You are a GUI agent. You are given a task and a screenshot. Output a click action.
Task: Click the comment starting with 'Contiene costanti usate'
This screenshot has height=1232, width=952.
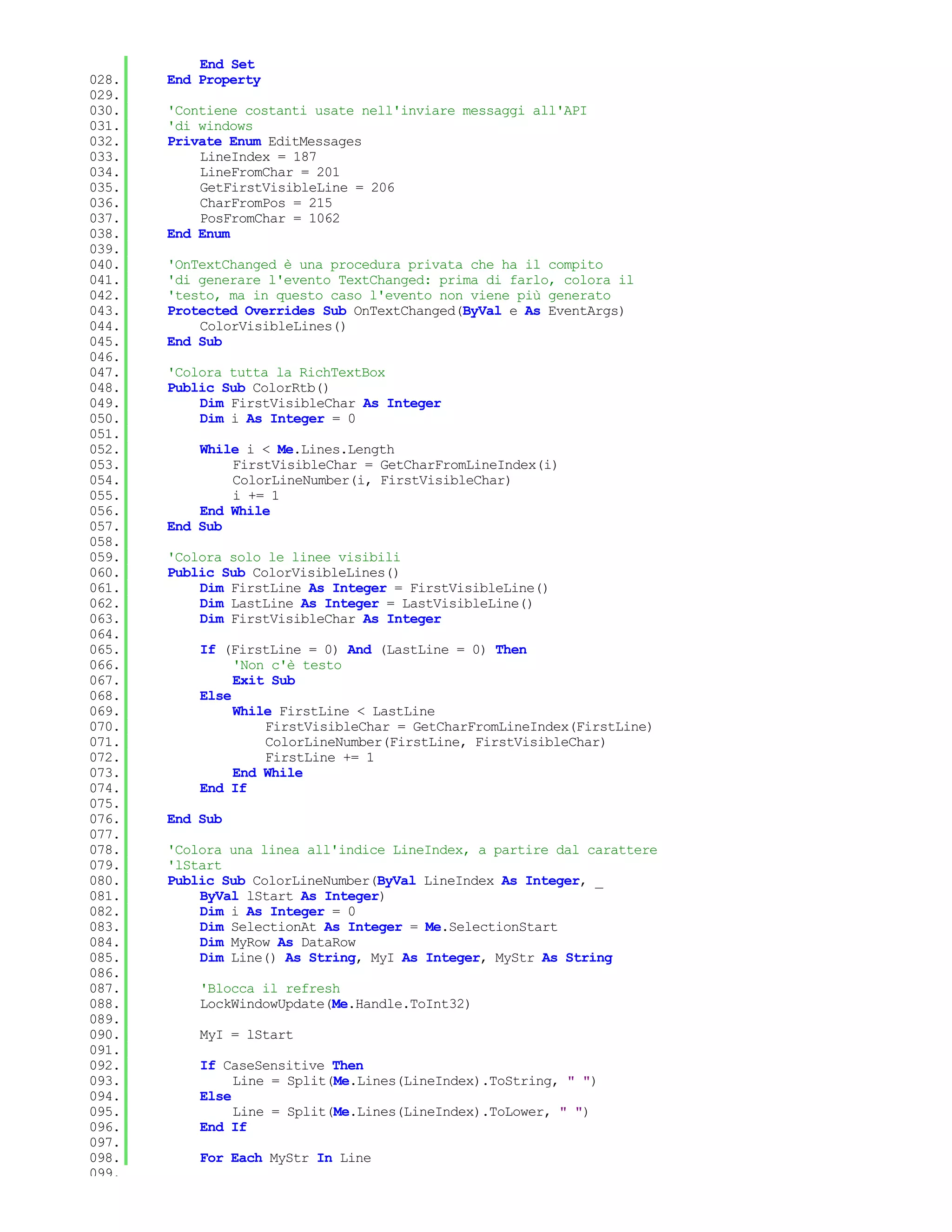pyautogui.click(x=377, y=111)
